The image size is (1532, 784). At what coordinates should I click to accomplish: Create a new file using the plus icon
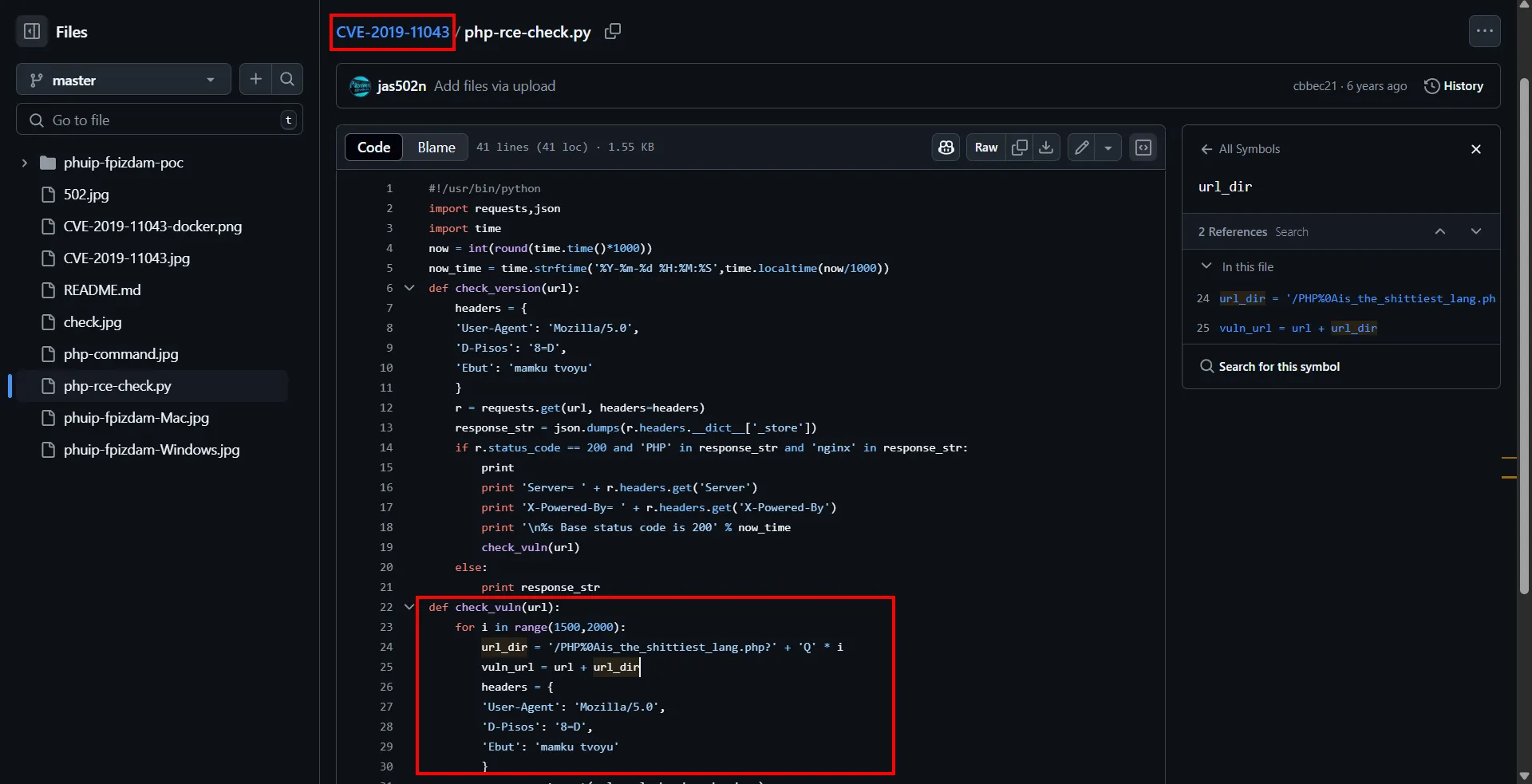coord(255,79)
